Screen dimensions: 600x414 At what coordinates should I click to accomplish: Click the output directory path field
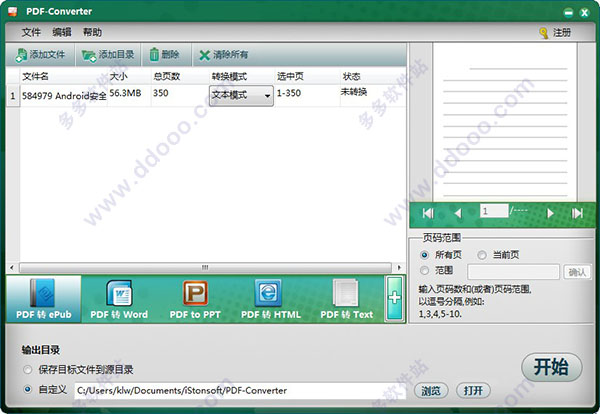[240, 391]
